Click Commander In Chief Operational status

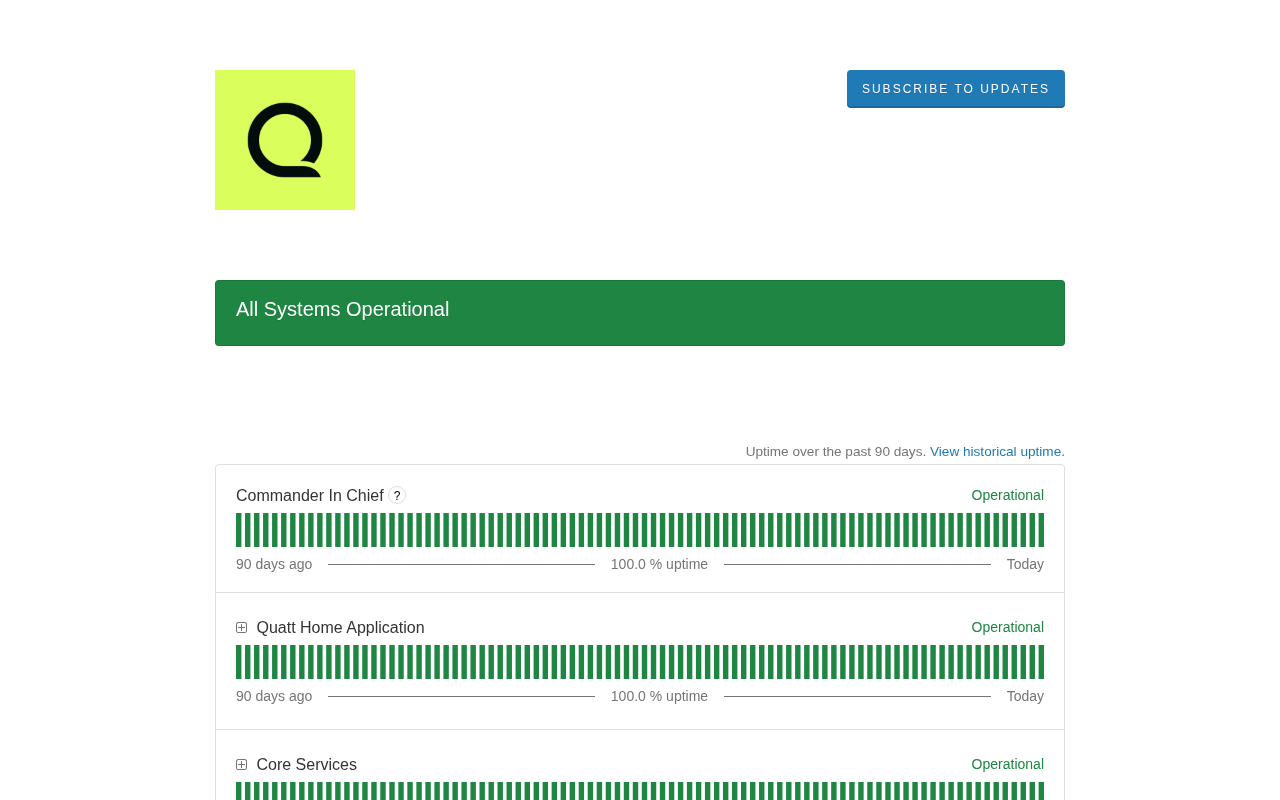(1008, 495)
